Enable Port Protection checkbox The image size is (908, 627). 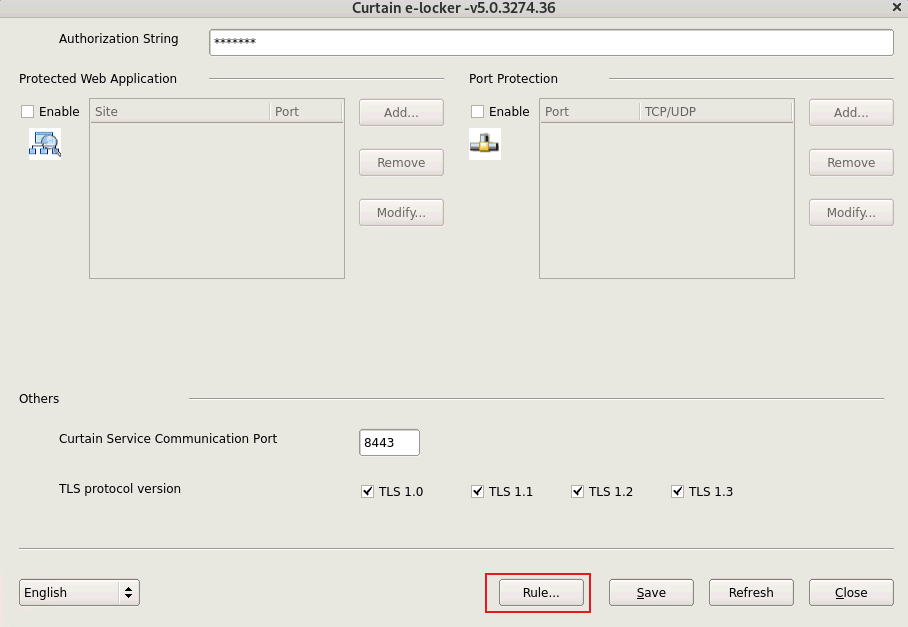[x=477, y=111]
